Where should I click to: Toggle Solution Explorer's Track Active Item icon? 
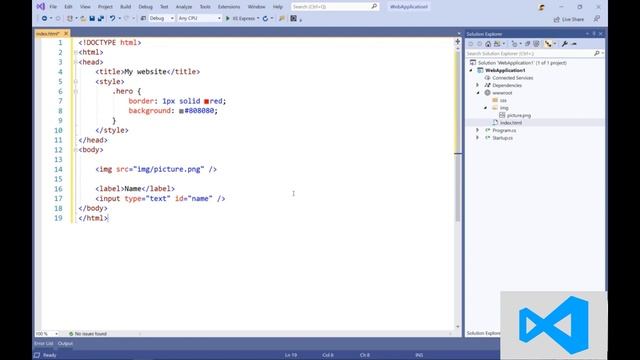point(548,44)
